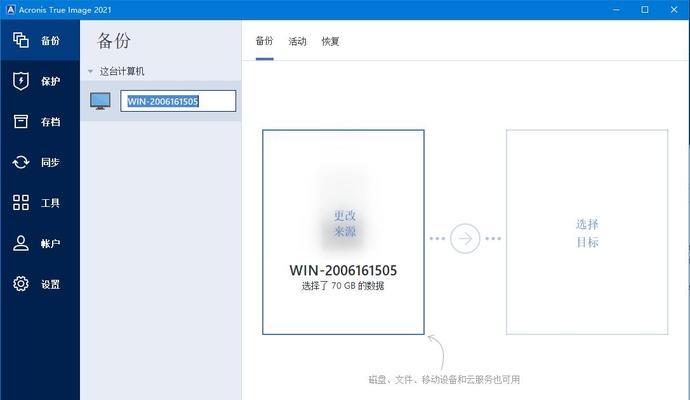Click 选择目标 to choose destination

(x=587, y=233)
